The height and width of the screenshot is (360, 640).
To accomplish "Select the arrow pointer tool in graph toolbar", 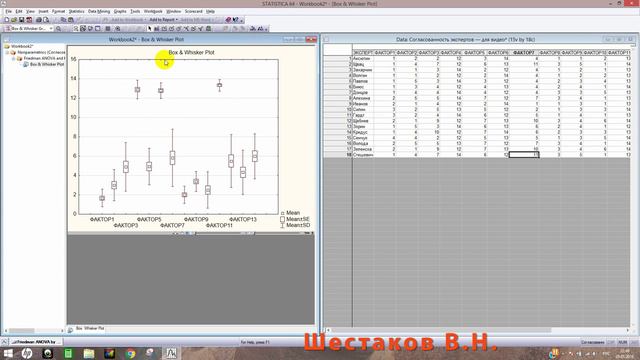I will tap(149, 29).
